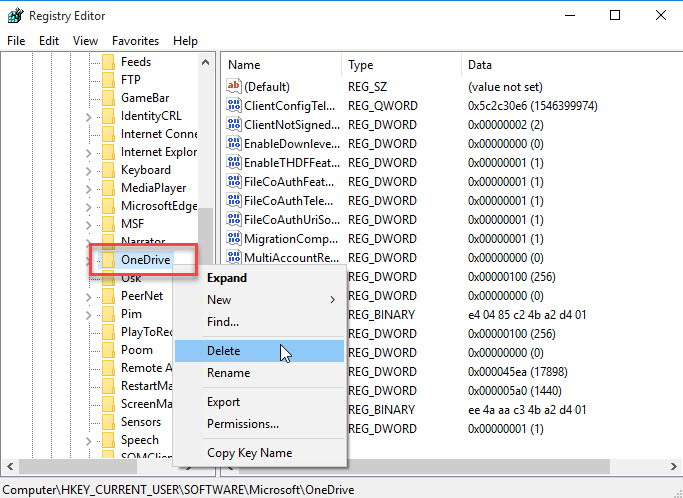This screenshot has width=683, height=498.
Task: Expand the MicrosoftEdge key arrow
Action: [x=89, y=207]
